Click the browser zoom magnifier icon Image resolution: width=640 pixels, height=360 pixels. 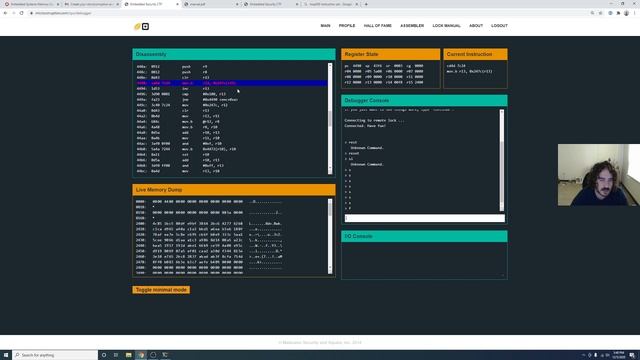pos(592,13)
